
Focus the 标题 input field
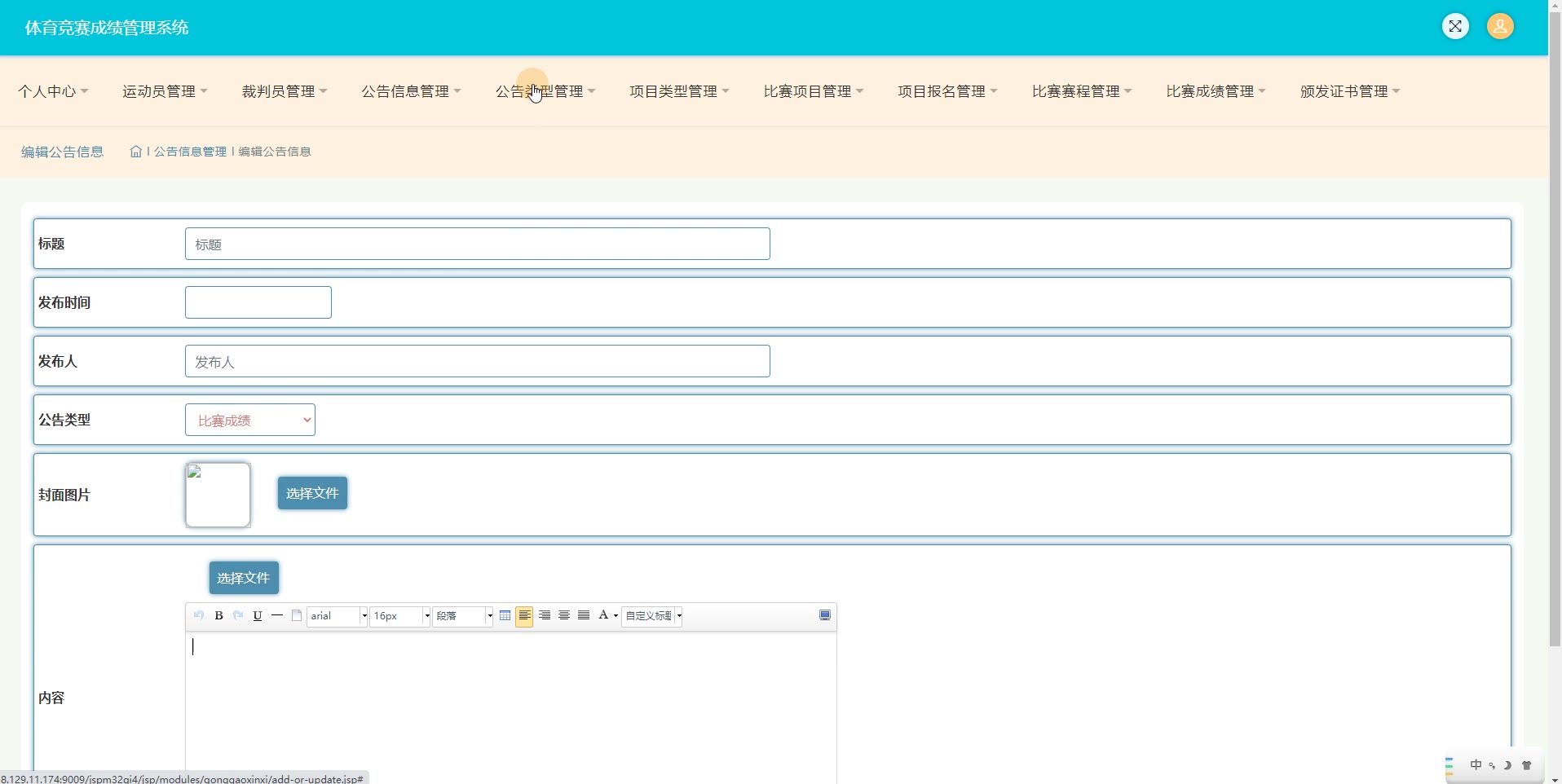[x=478, y=244]
